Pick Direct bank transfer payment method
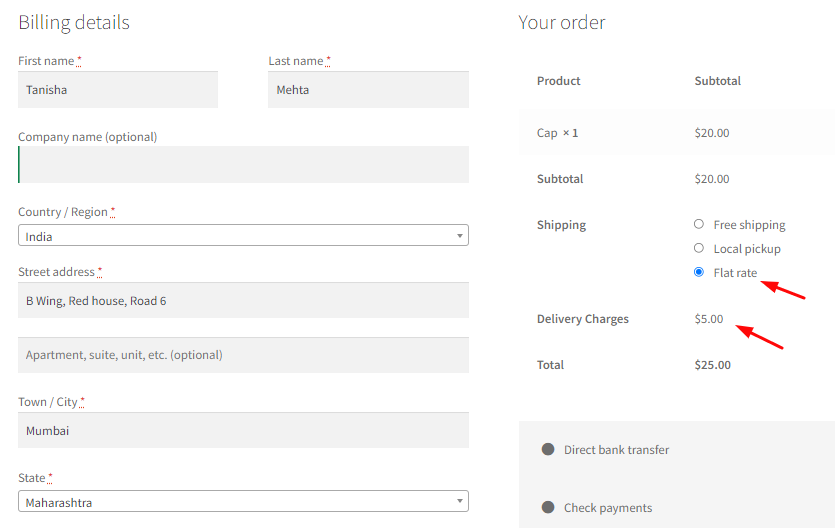 [548, 449]
